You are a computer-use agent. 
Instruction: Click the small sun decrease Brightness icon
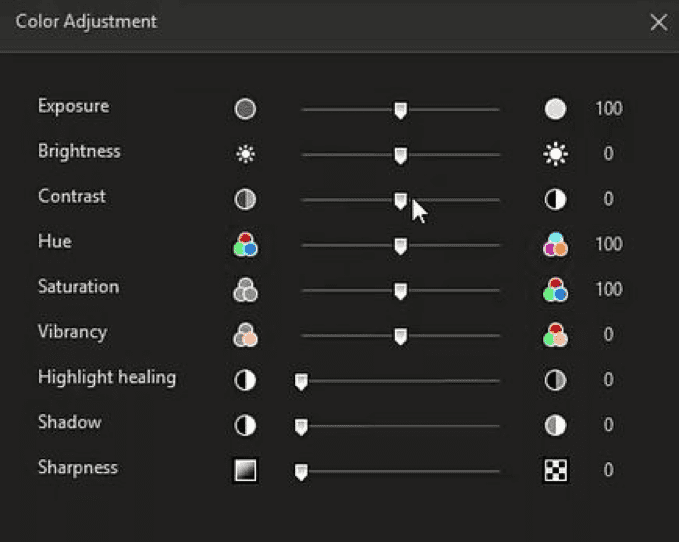[246, 154]
